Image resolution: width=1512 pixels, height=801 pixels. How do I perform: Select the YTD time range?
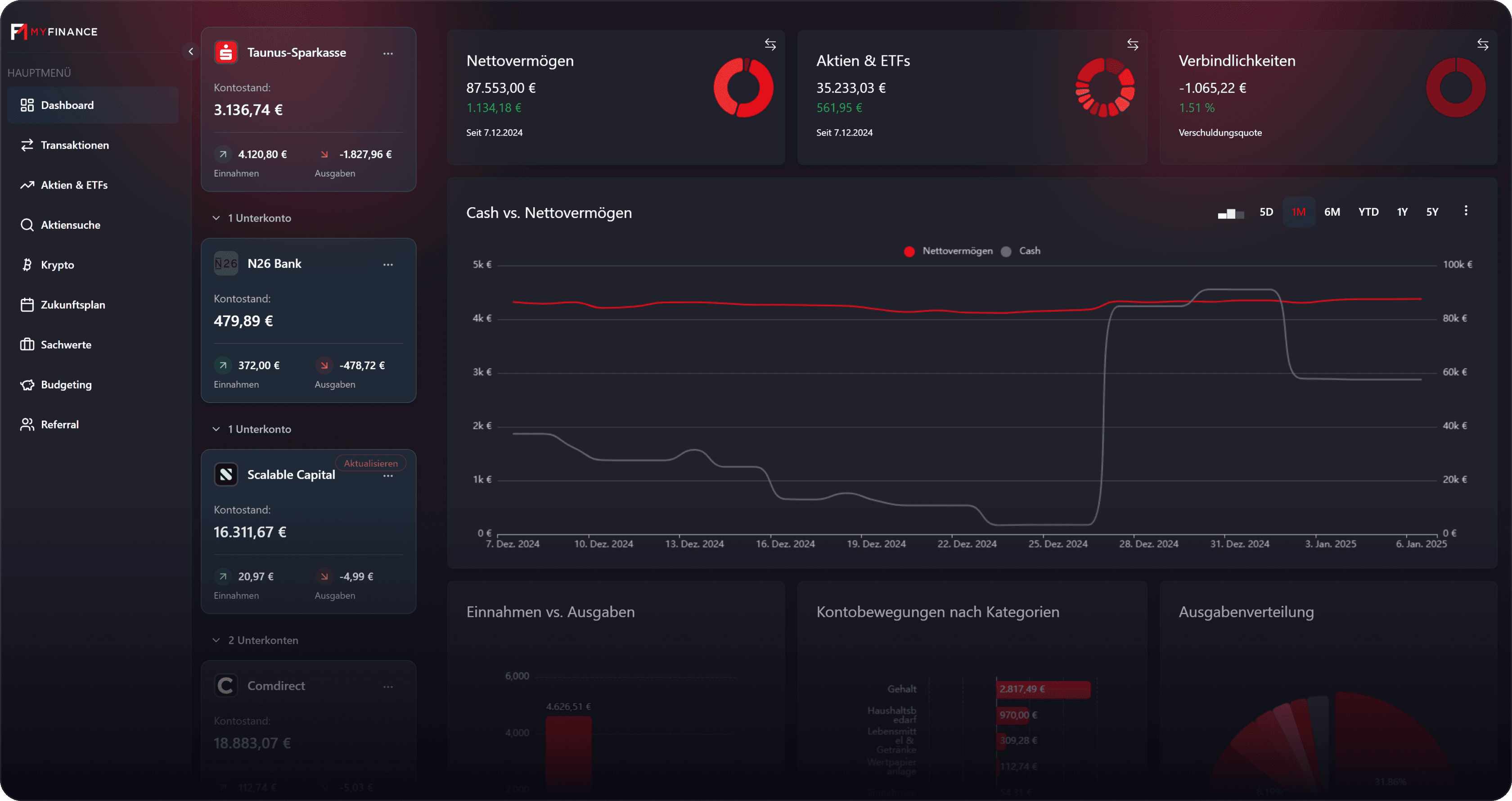pos(1368,212)
